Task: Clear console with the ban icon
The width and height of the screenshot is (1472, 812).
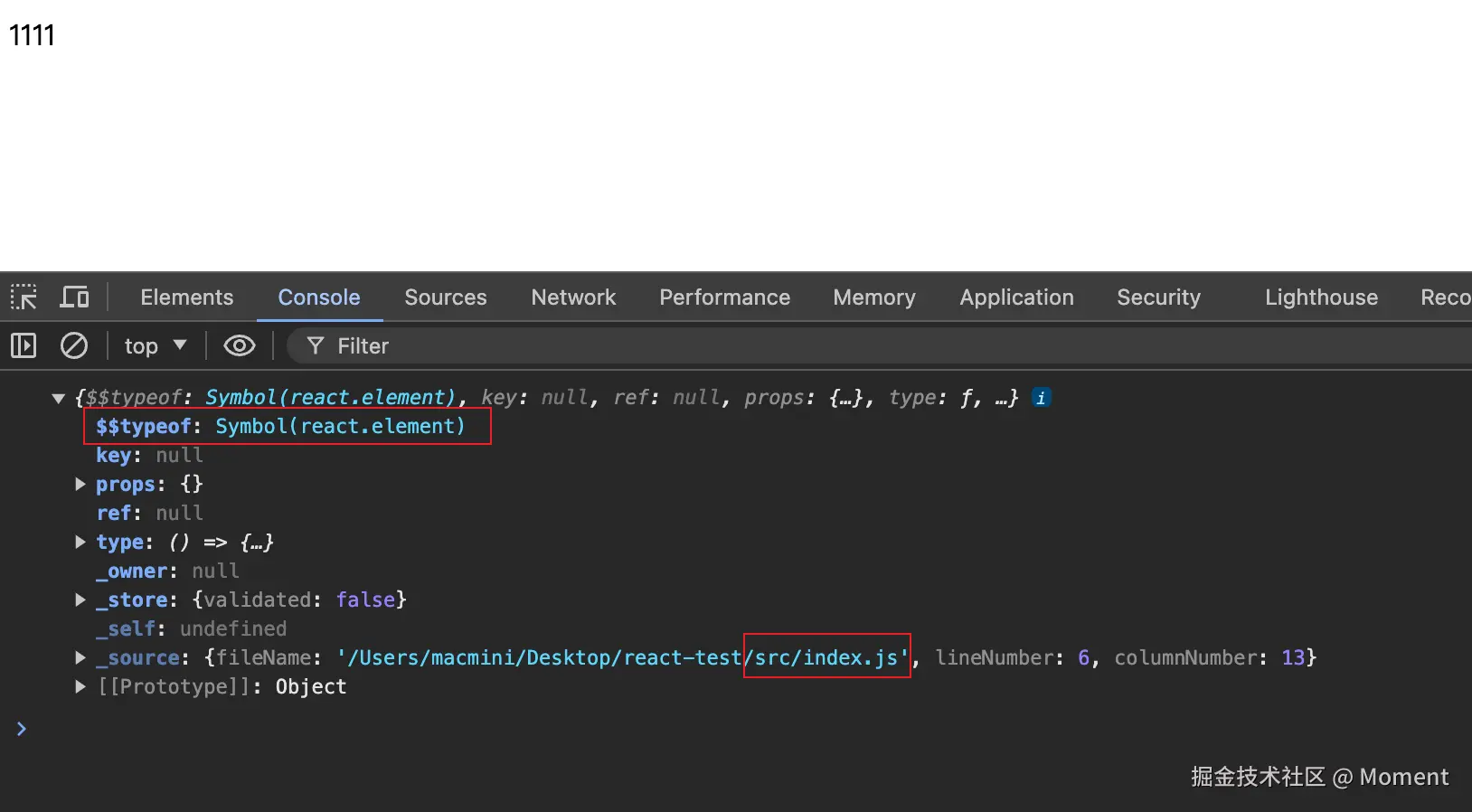Action: pos(74,345)
